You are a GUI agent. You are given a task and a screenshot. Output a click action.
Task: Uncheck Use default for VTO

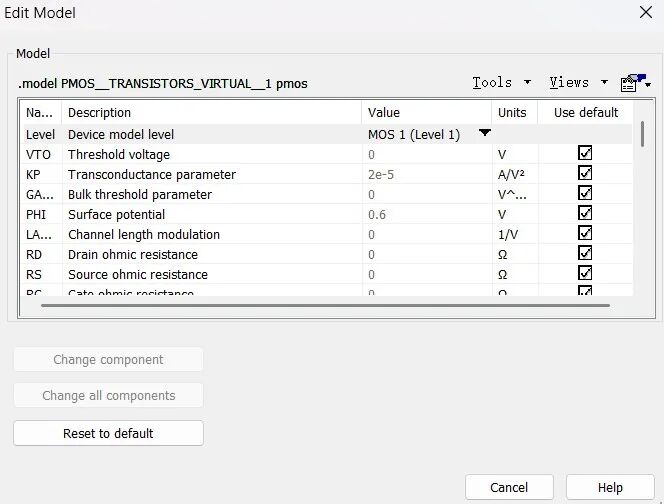pyautogui.click(x=585, y=153)
